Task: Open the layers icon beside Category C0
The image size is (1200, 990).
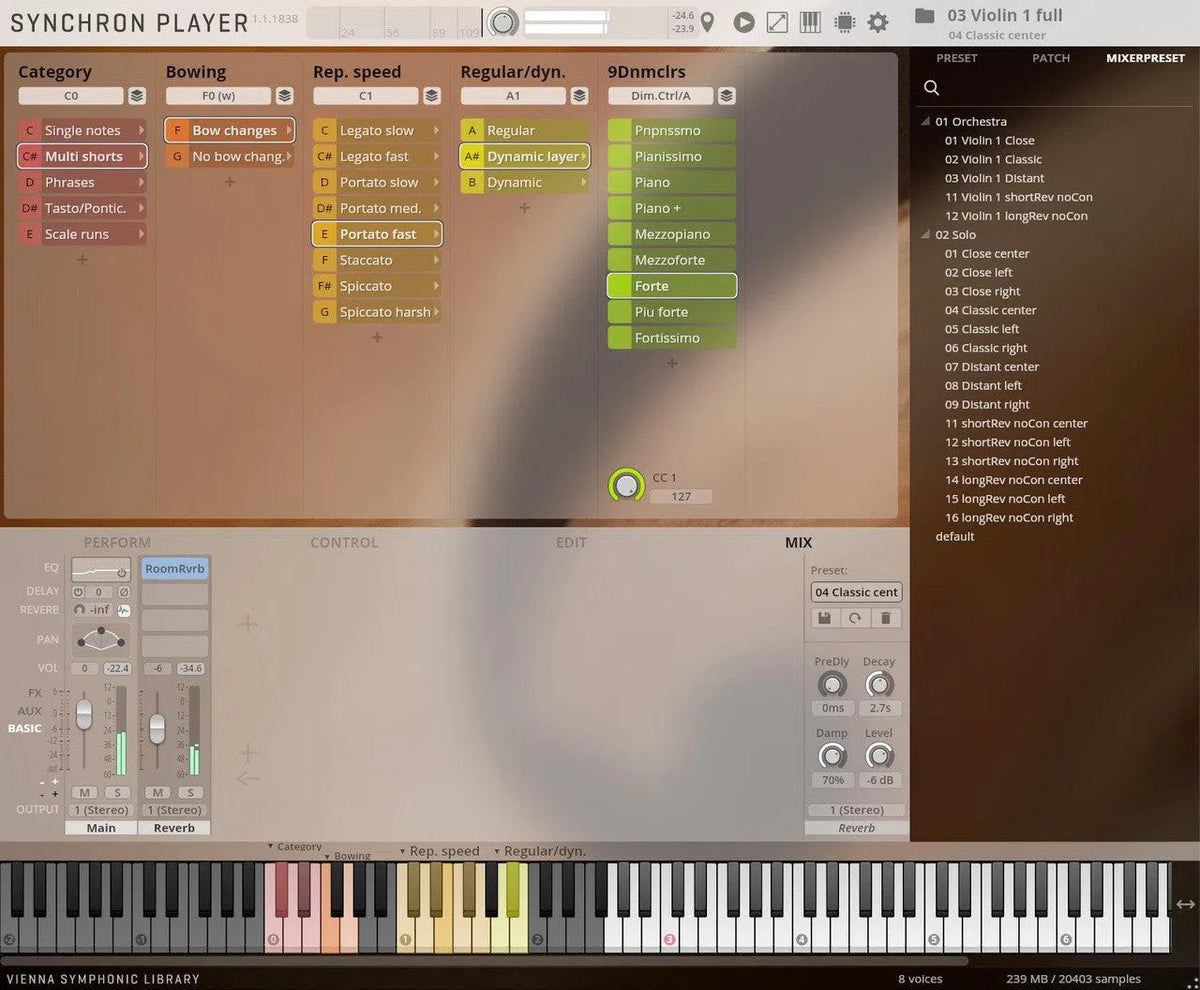Action: coord(137,96)
